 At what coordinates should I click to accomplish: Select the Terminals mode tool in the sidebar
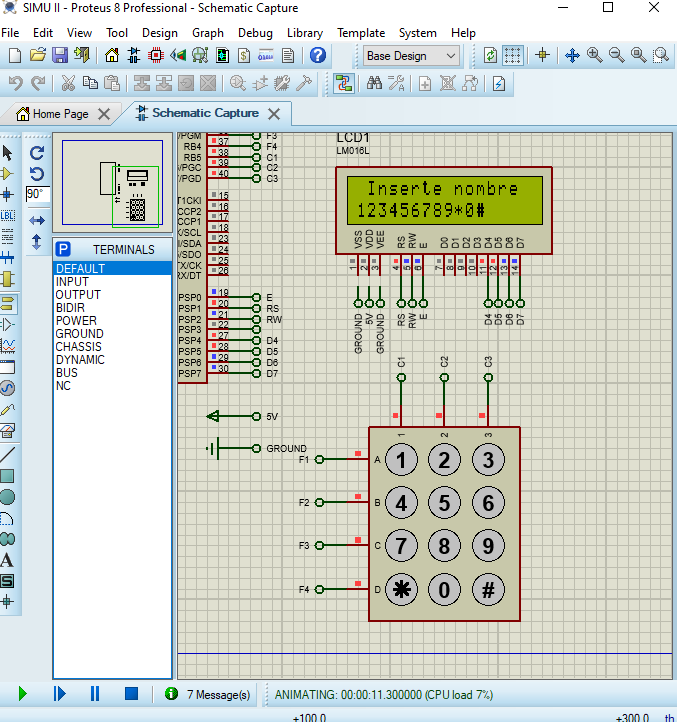pyautogui.click(x=8, y=304)
